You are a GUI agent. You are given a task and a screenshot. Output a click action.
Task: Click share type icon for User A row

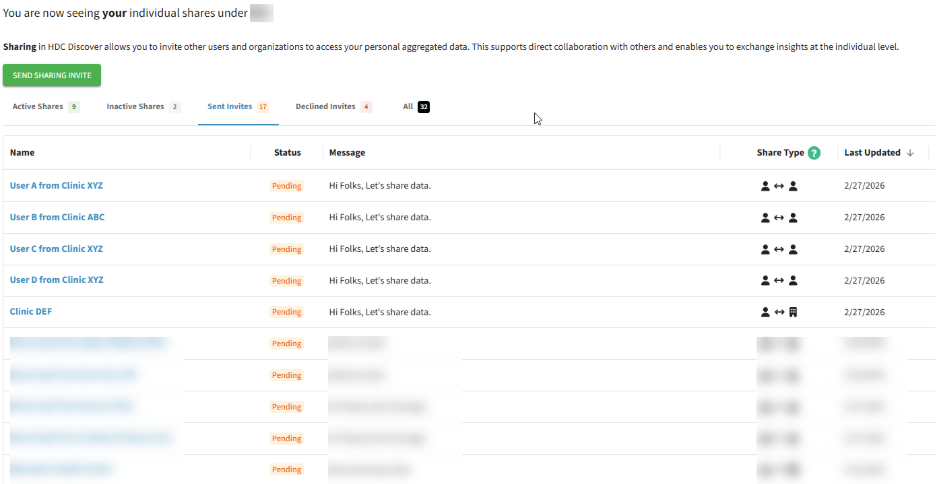[779, 186]
